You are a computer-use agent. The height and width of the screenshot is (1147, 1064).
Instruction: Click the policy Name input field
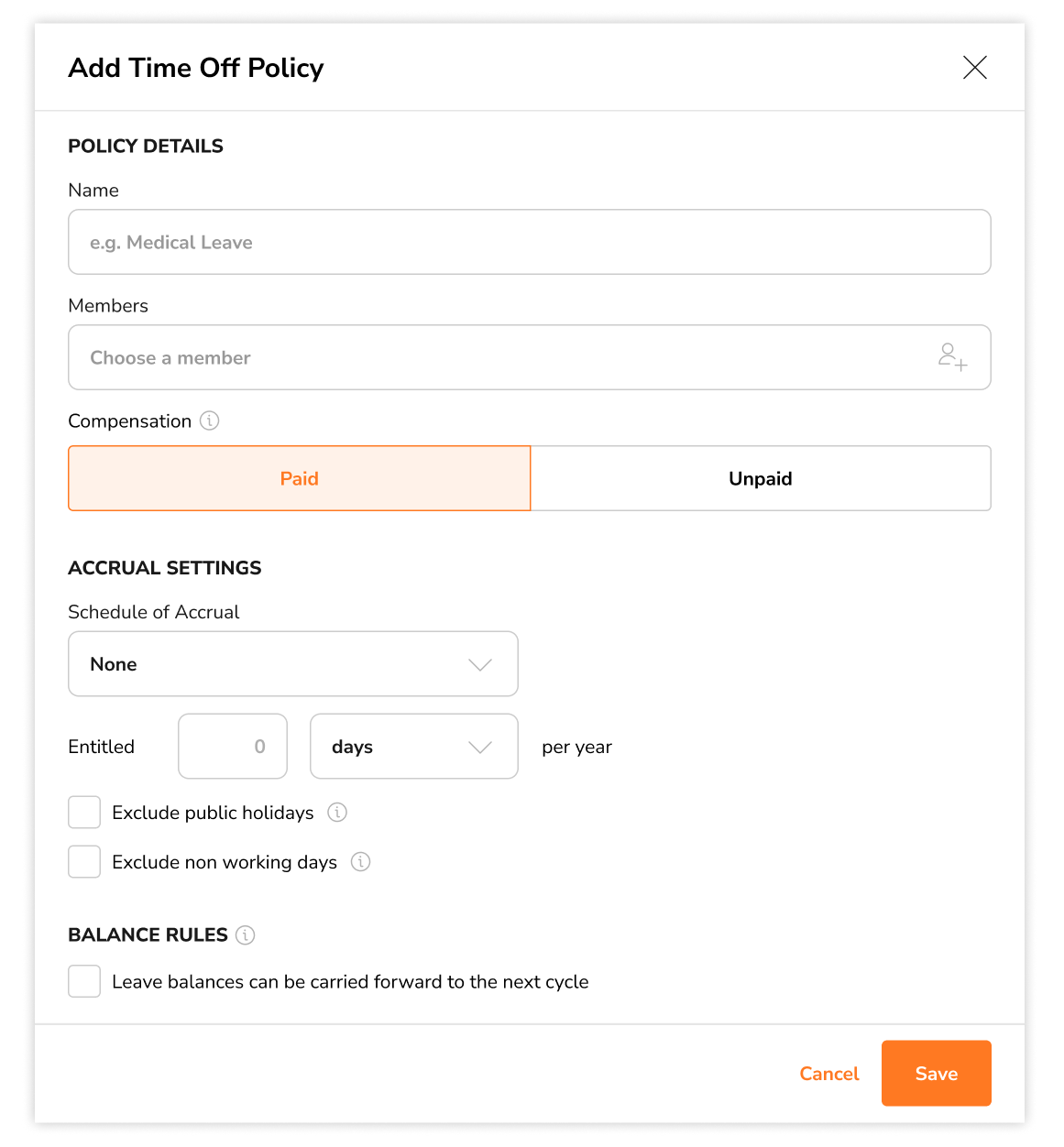[529, 242]
